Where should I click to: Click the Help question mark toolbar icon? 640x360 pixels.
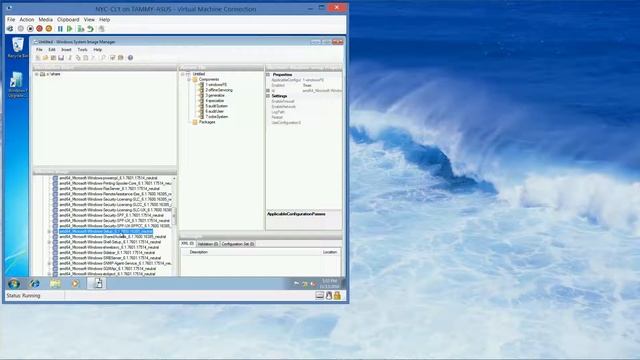tap(130, 58)
